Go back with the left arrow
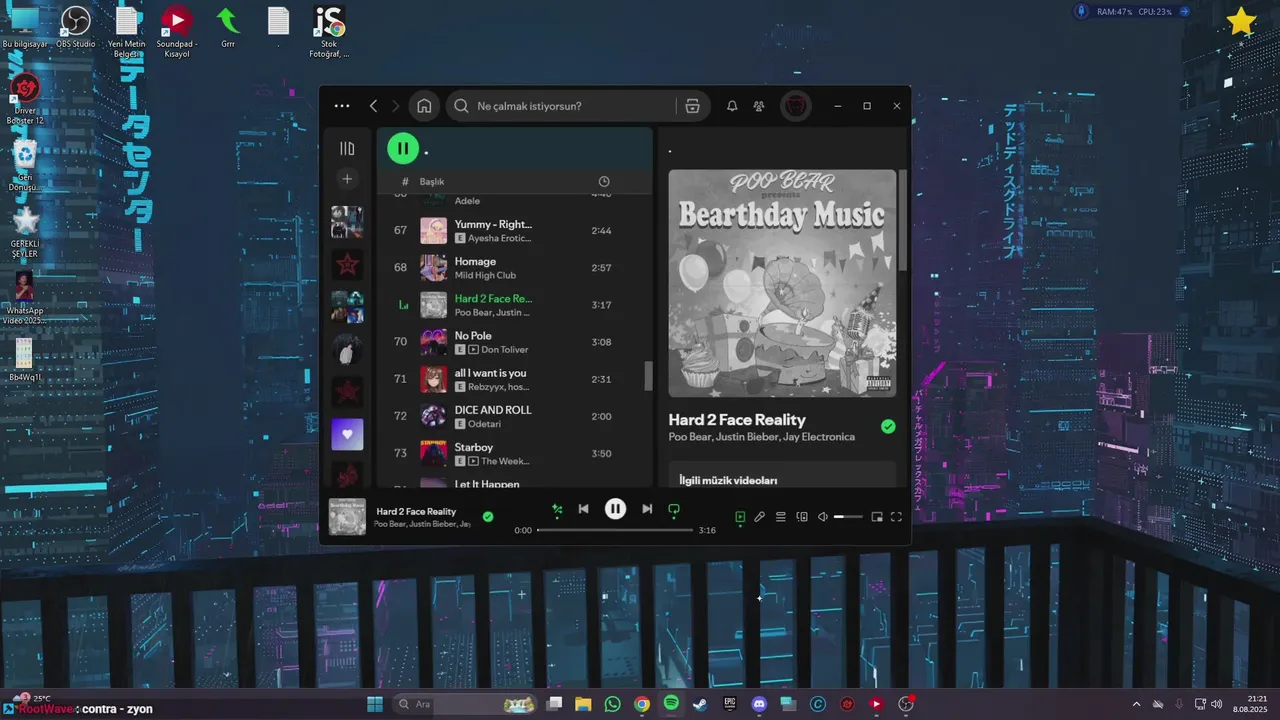The image size is (1280, 720). pyautogui.click(x=373, y=106)
